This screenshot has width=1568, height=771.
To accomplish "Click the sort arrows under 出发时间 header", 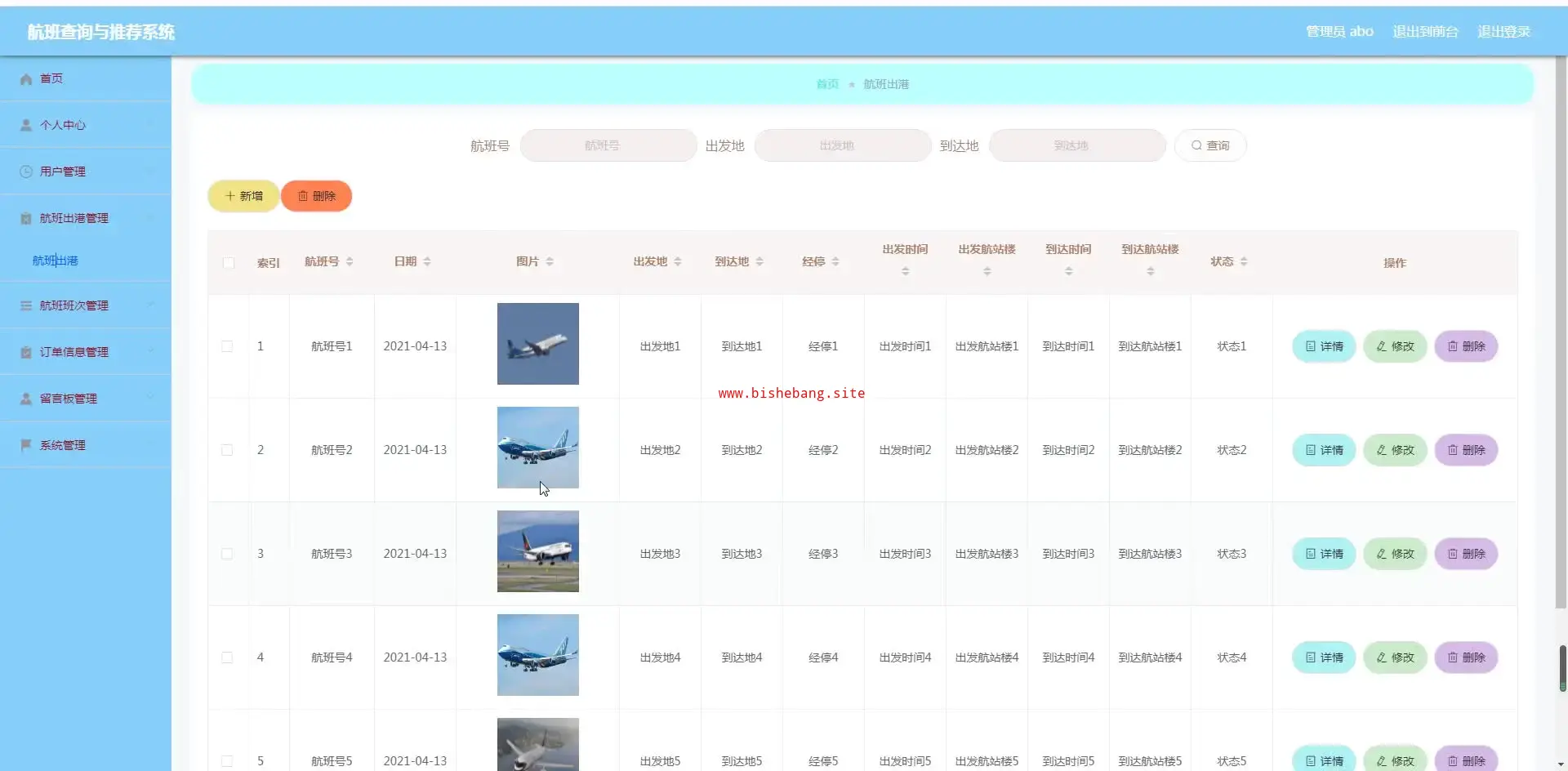I will pos(905,271).
